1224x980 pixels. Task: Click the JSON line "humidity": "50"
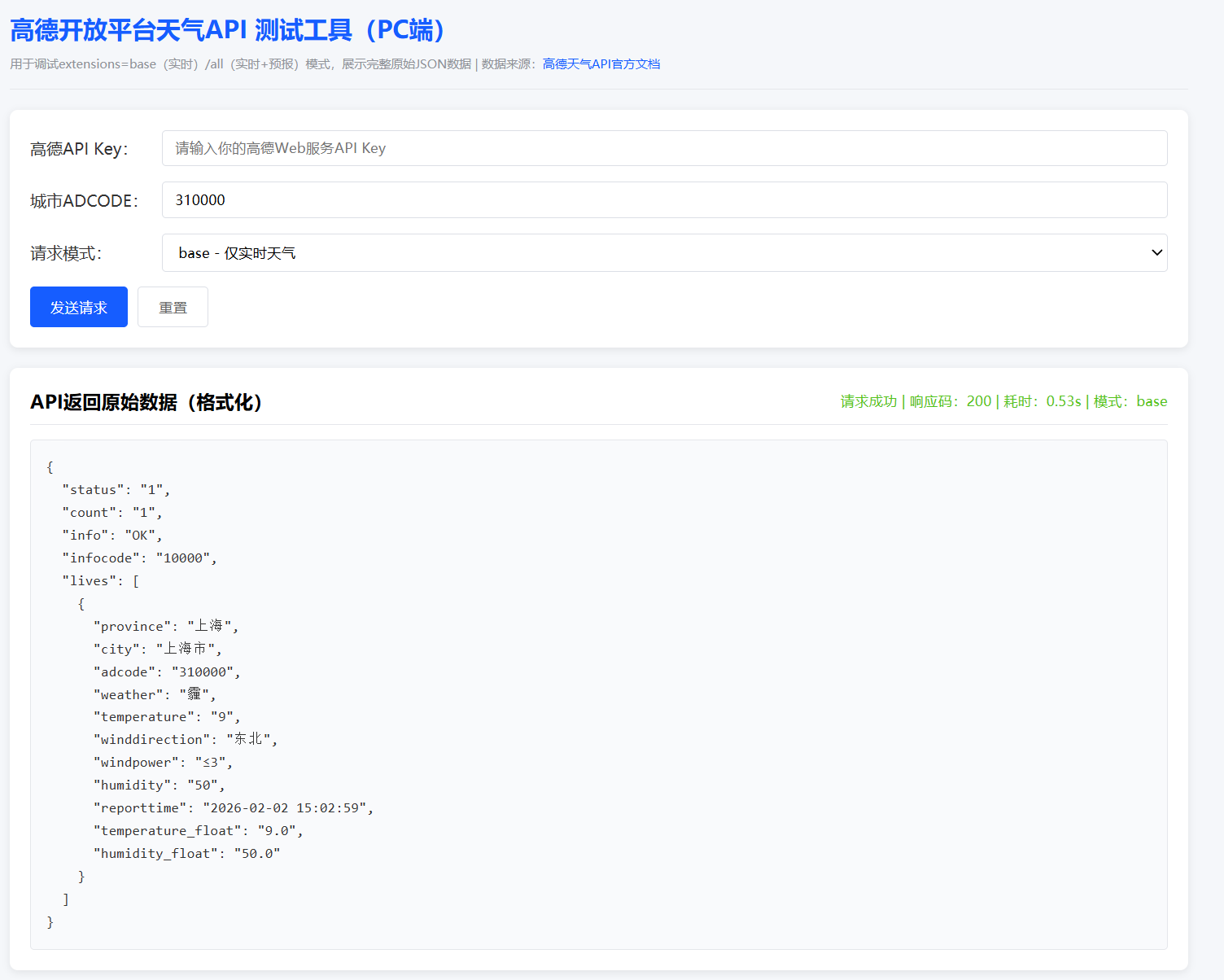(160, 785)
